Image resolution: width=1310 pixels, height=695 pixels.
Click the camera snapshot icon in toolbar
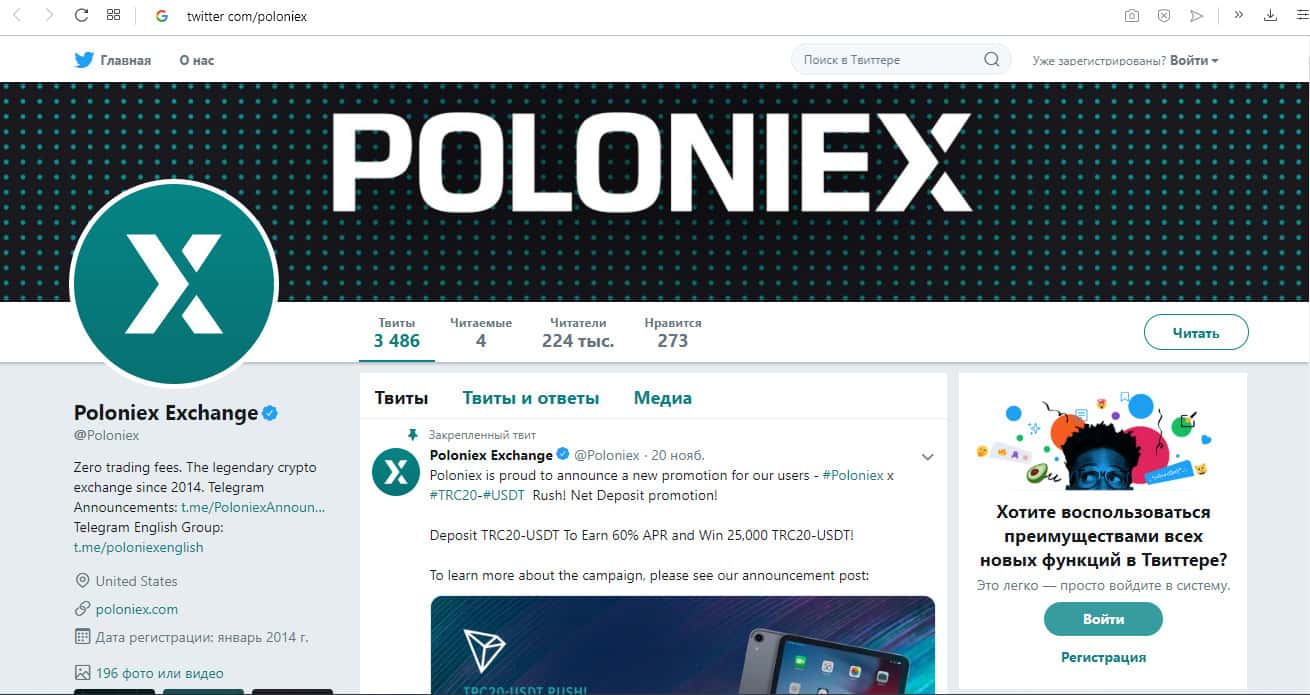coord(1131,16)
